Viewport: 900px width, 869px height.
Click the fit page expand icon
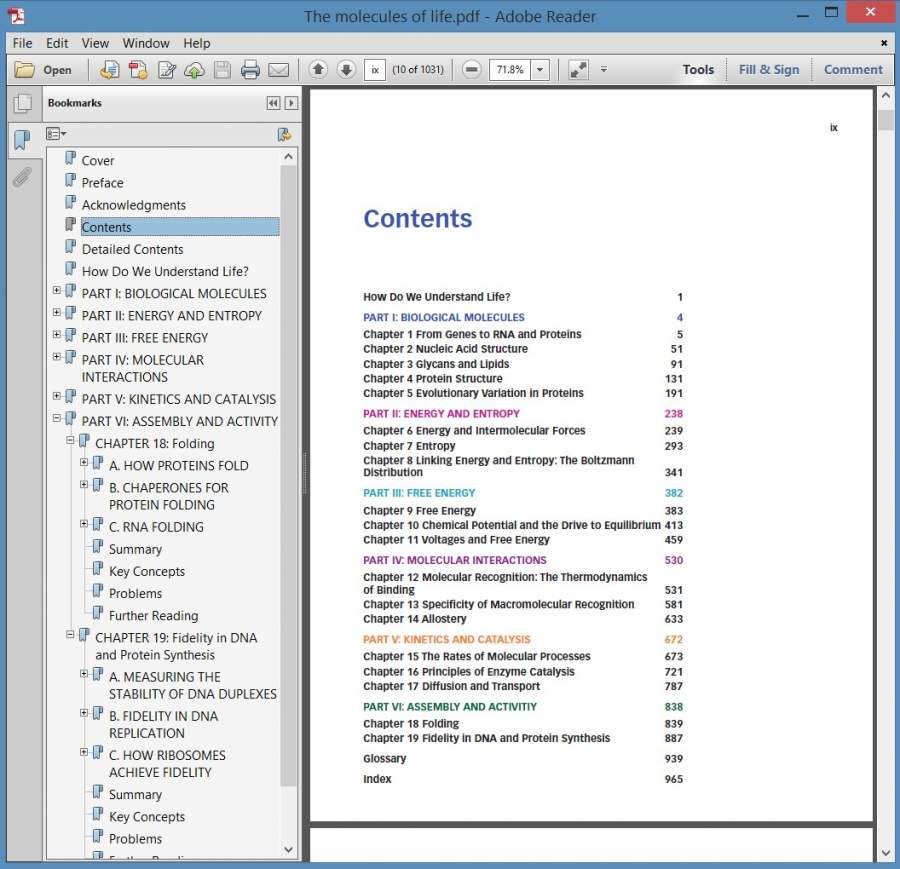(578, 70)
